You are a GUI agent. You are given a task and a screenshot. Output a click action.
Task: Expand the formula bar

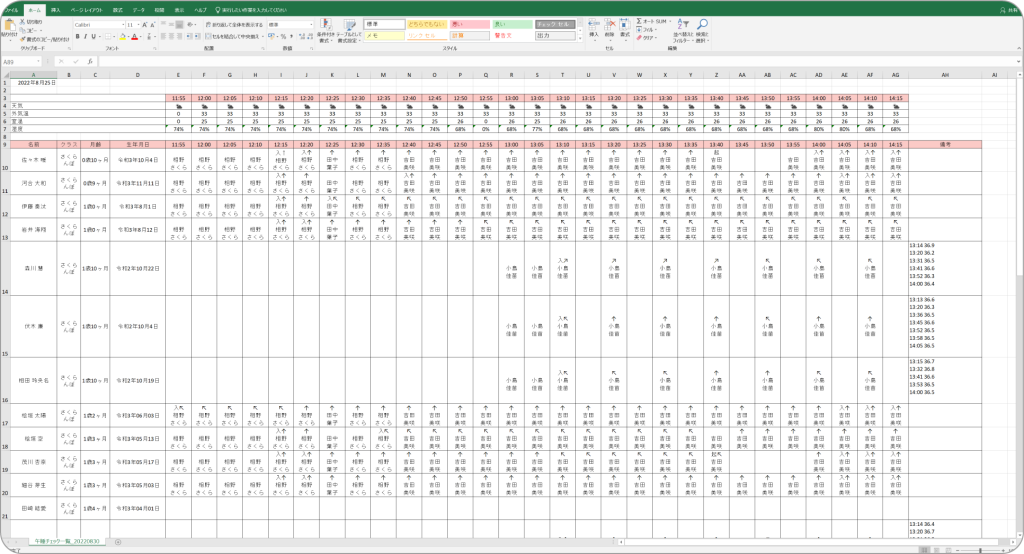(x=1019, y=61)
